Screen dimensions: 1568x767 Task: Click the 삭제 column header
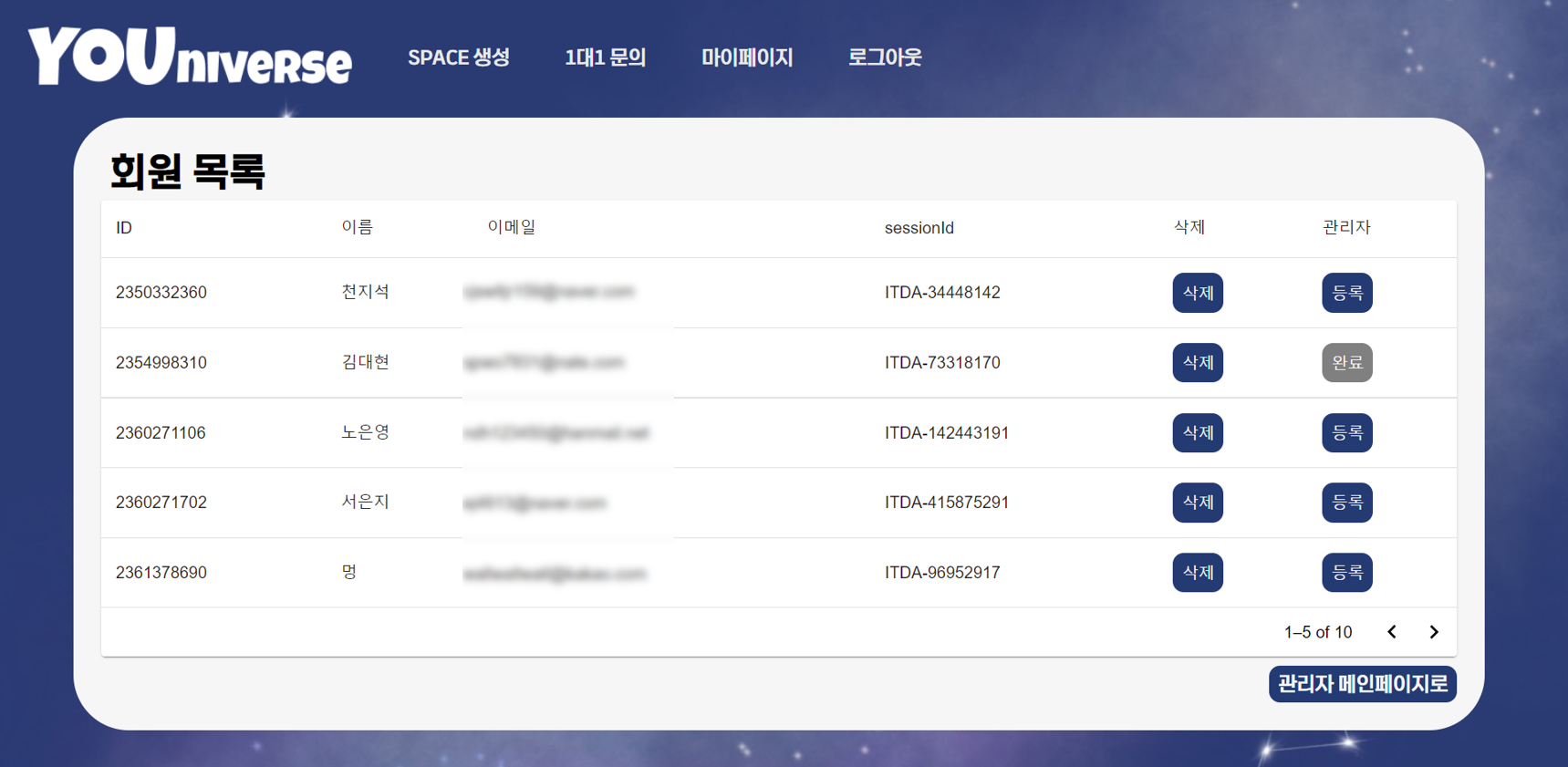click(x=1189, y=227)
